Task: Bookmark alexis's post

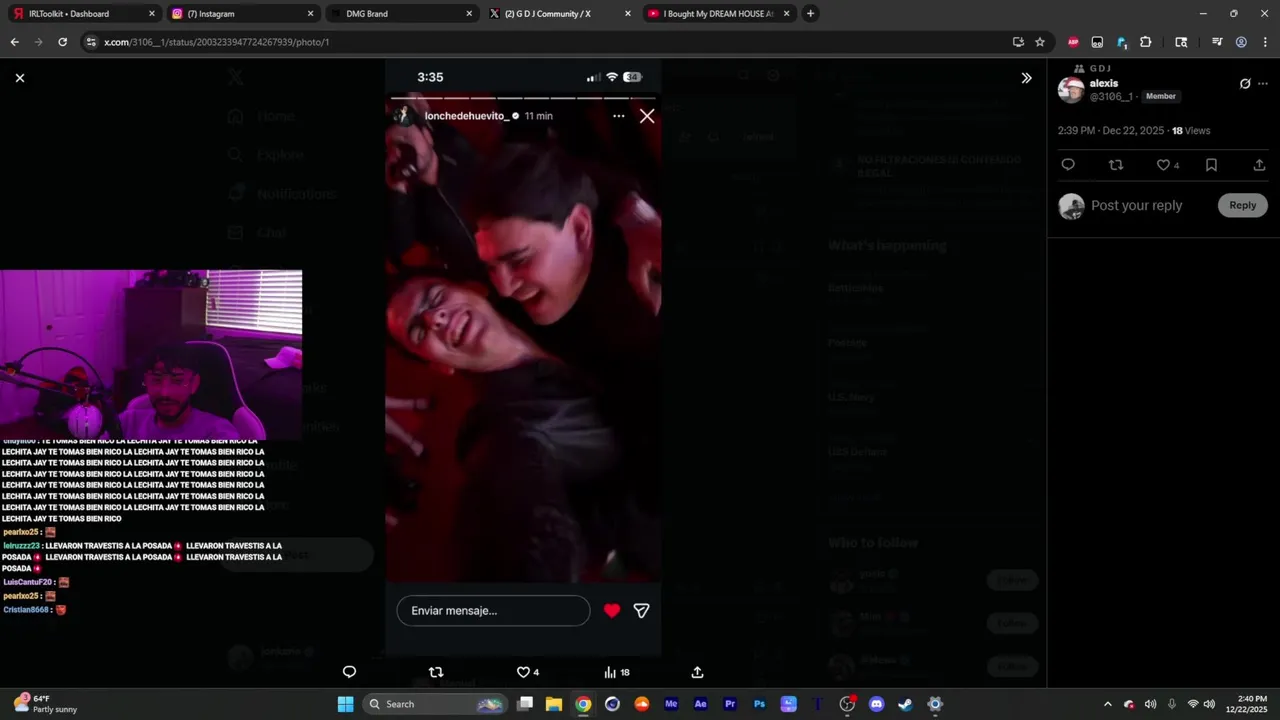Action: (1211, 165)
